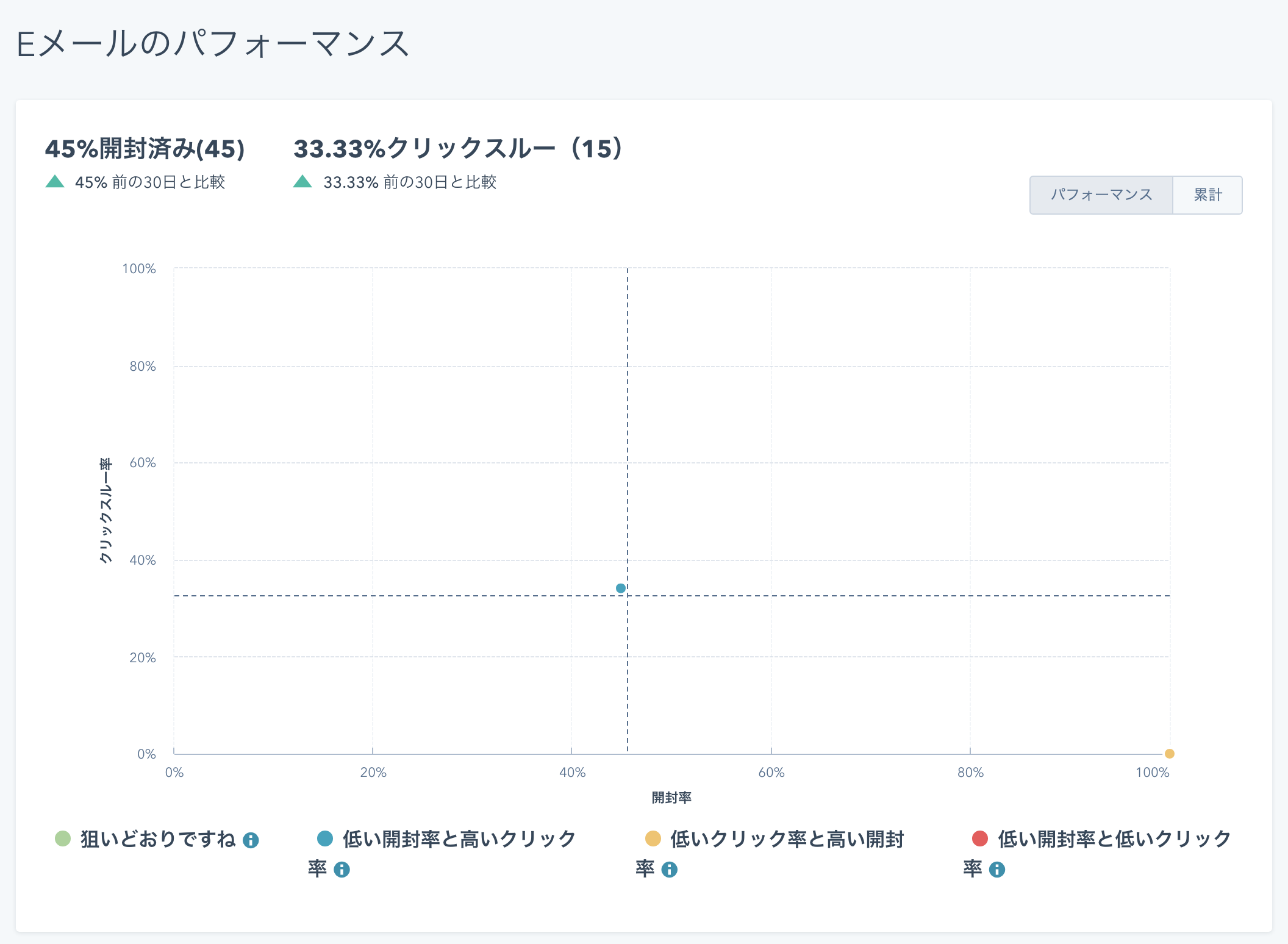Image resolution: width=1288 pixels, height=944 pixels.
Task: Click info icon for 低い開封率と低いクリック率
Action: (996, 870)
